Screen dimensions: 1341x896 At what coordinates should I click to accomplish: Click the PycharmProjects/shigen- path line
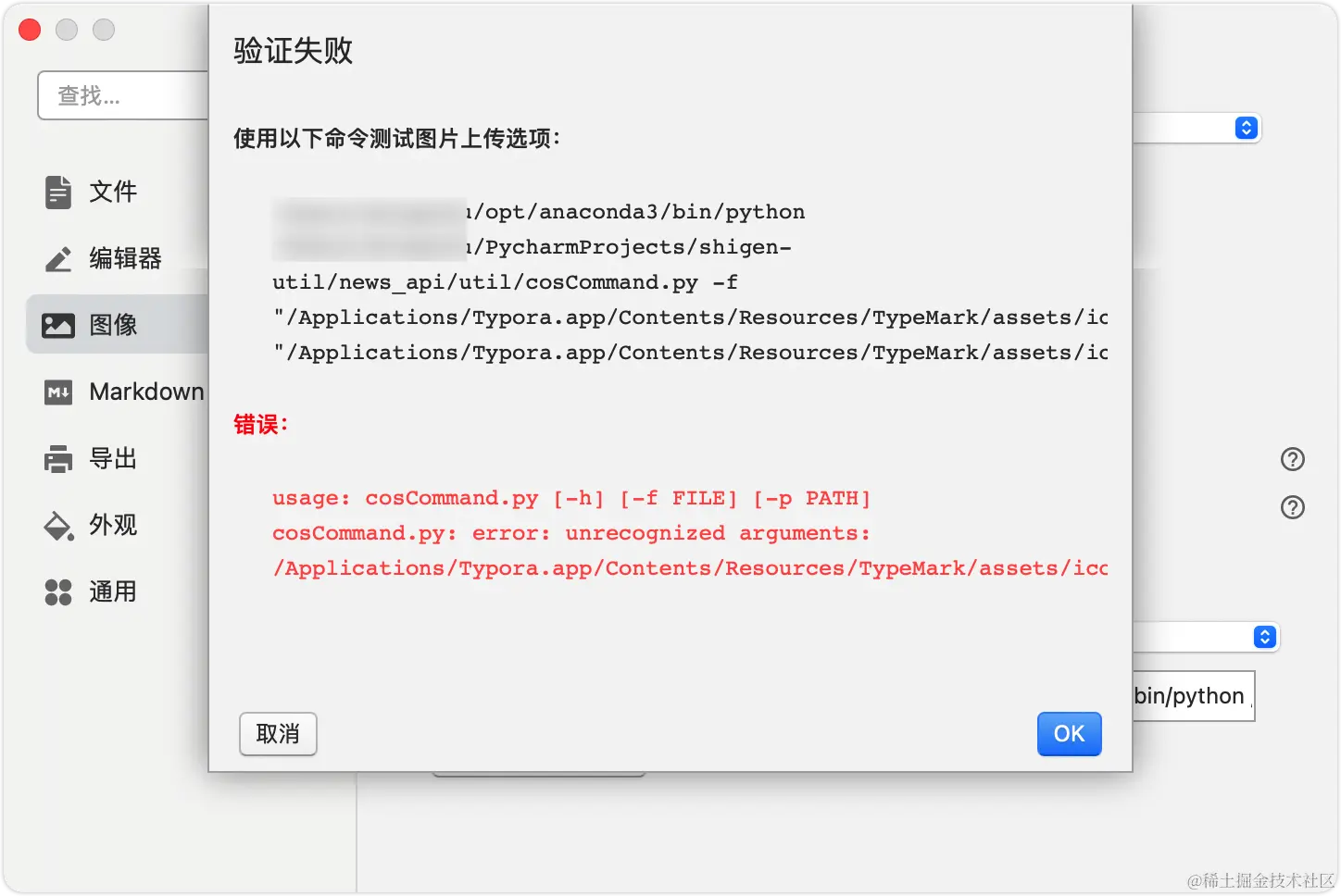pyautogui.click(x=533, y=247)
